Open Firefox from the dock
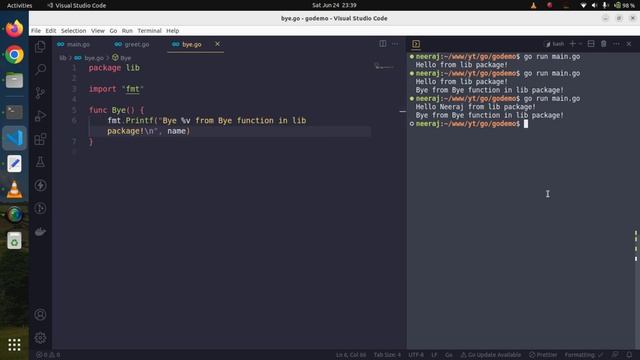Screen dimensions: 640x360 (14, 29)
